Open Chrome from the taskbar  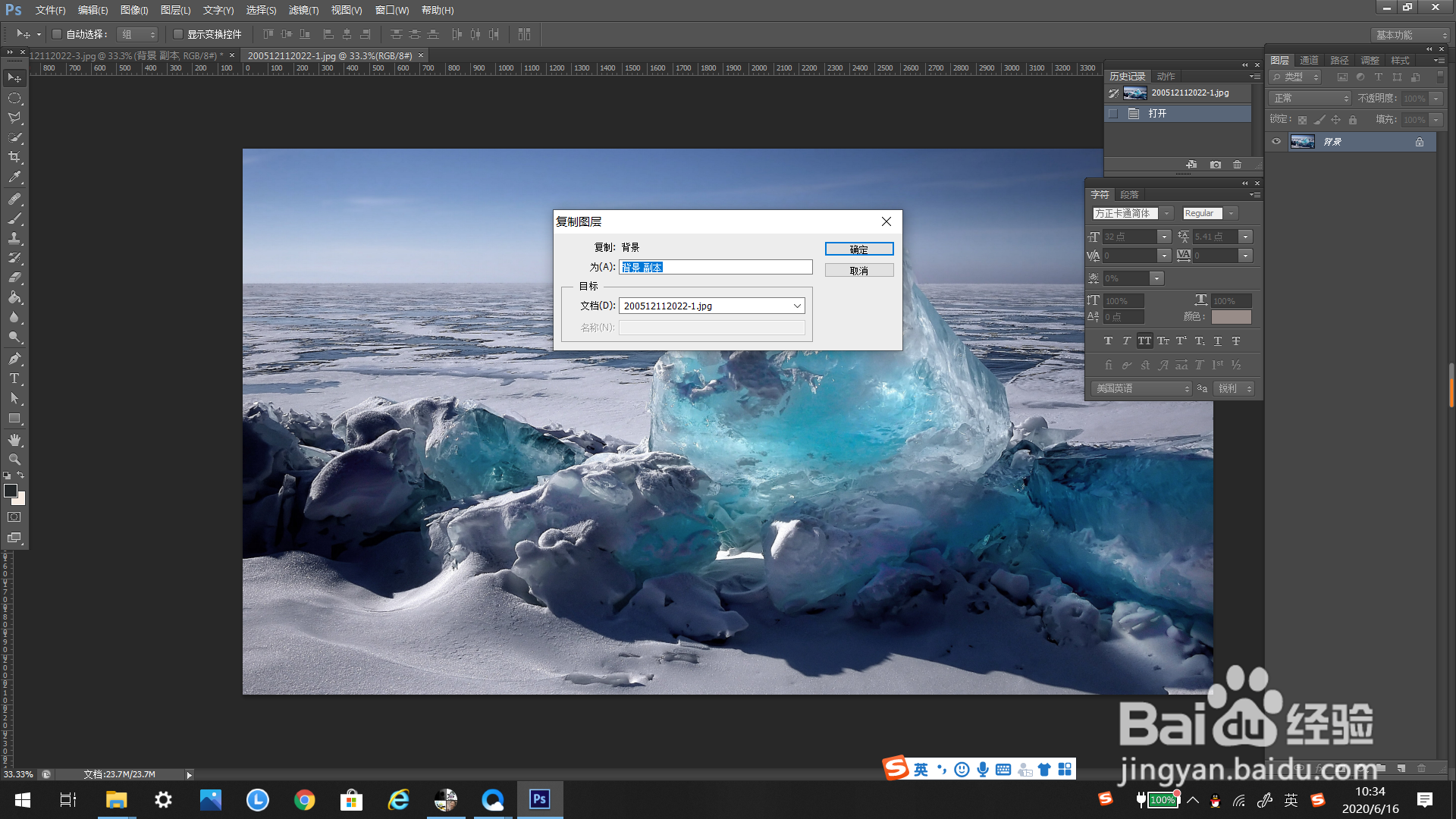pos(305,800)
